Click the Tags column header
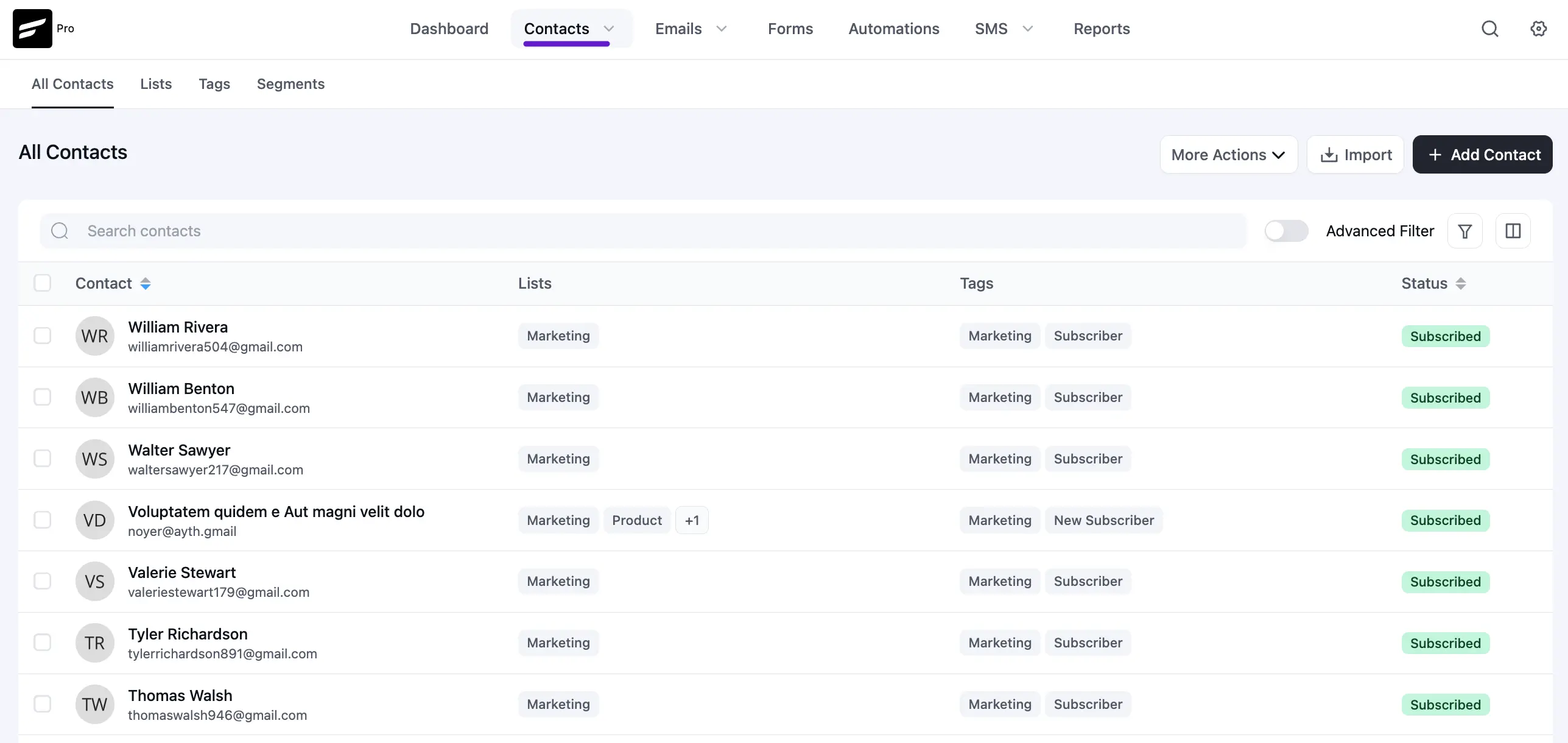 (x=976, y=283)
